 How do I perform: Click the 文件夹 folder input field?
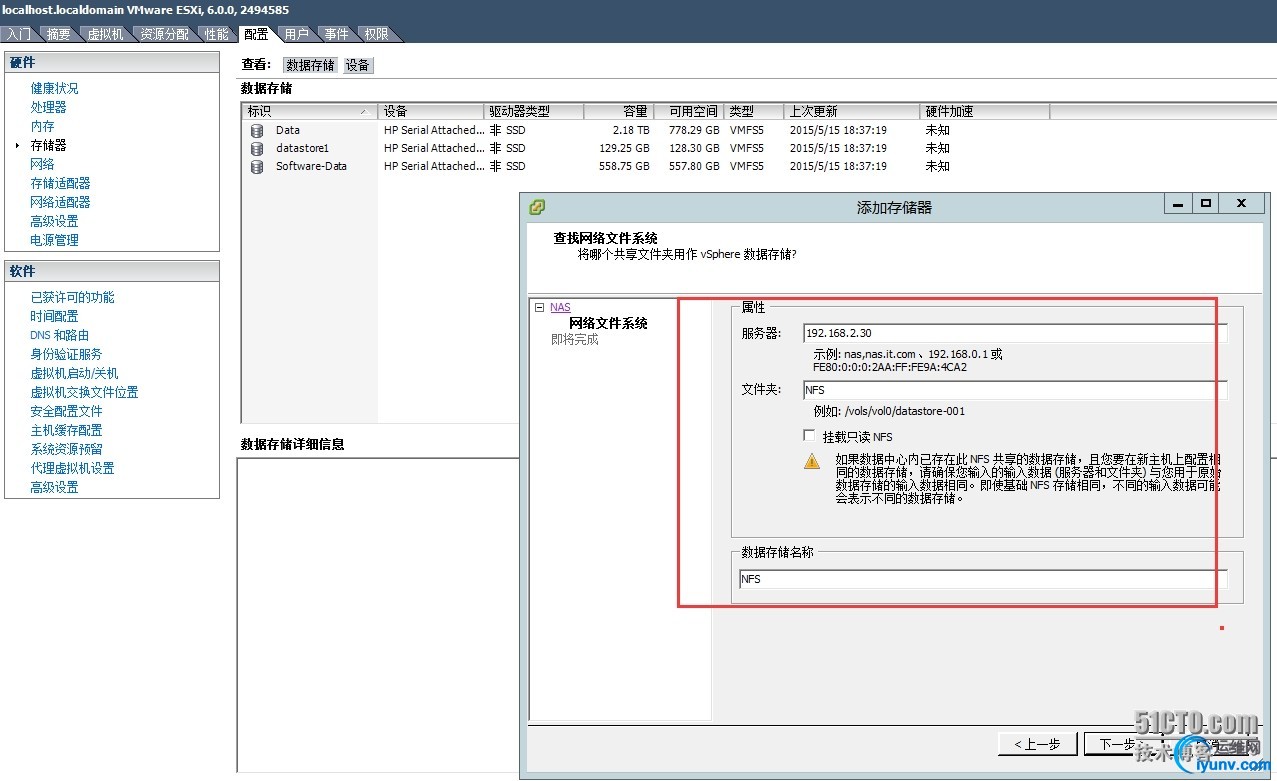[x=1015, y=390]
